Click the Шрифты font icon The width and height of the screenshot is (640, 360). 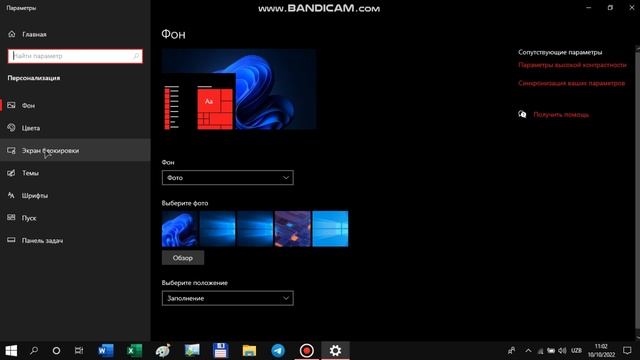11,196
